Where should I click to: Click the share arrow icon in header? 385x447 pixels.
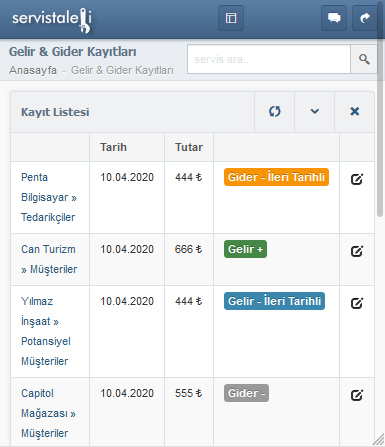365,18
